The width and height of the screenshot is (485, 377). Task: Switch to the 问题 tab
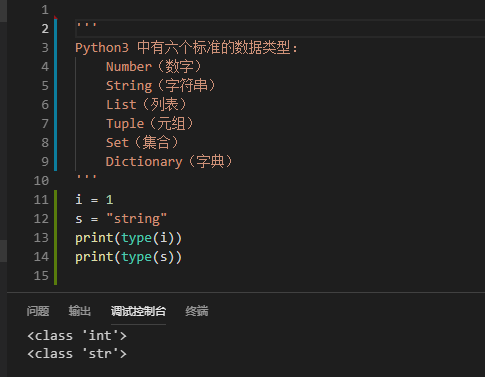click(38, 311)
